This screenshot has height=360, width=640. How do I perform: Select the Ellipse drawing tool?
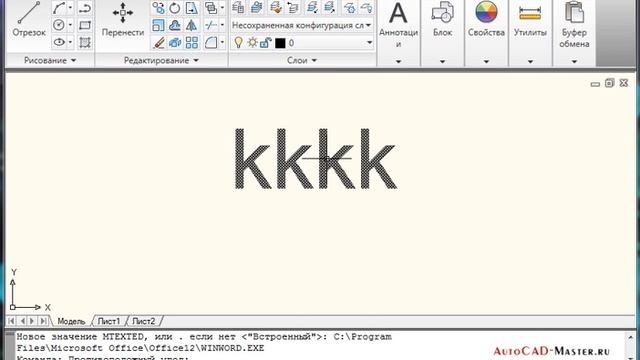click(59, 42)
